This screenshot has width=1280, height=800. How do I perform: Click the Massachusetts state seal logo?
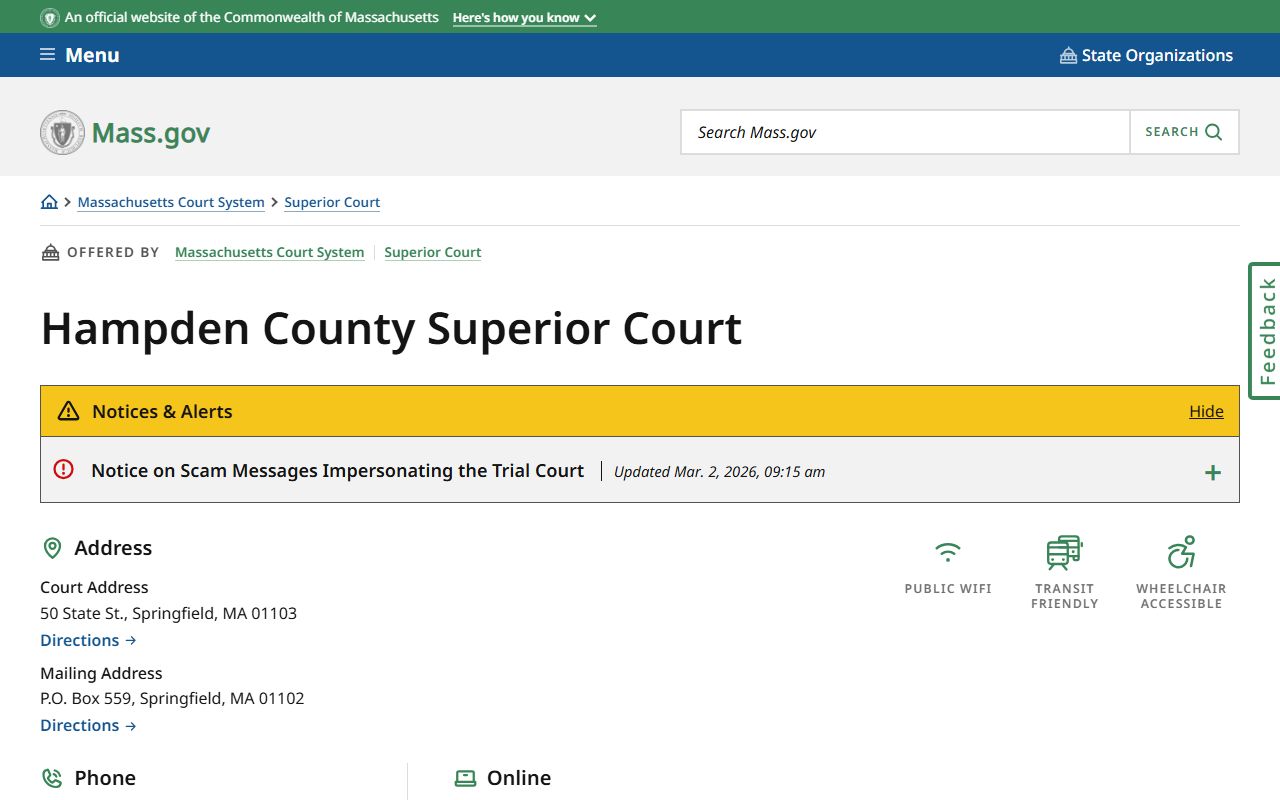(x=62, y=132)
